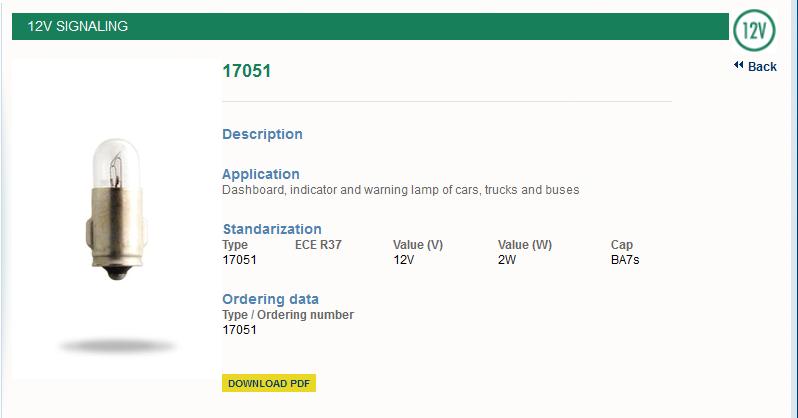Click the Standarization heading
The width and height of the screenshot is (798, 418).
(x=272, y=229)
